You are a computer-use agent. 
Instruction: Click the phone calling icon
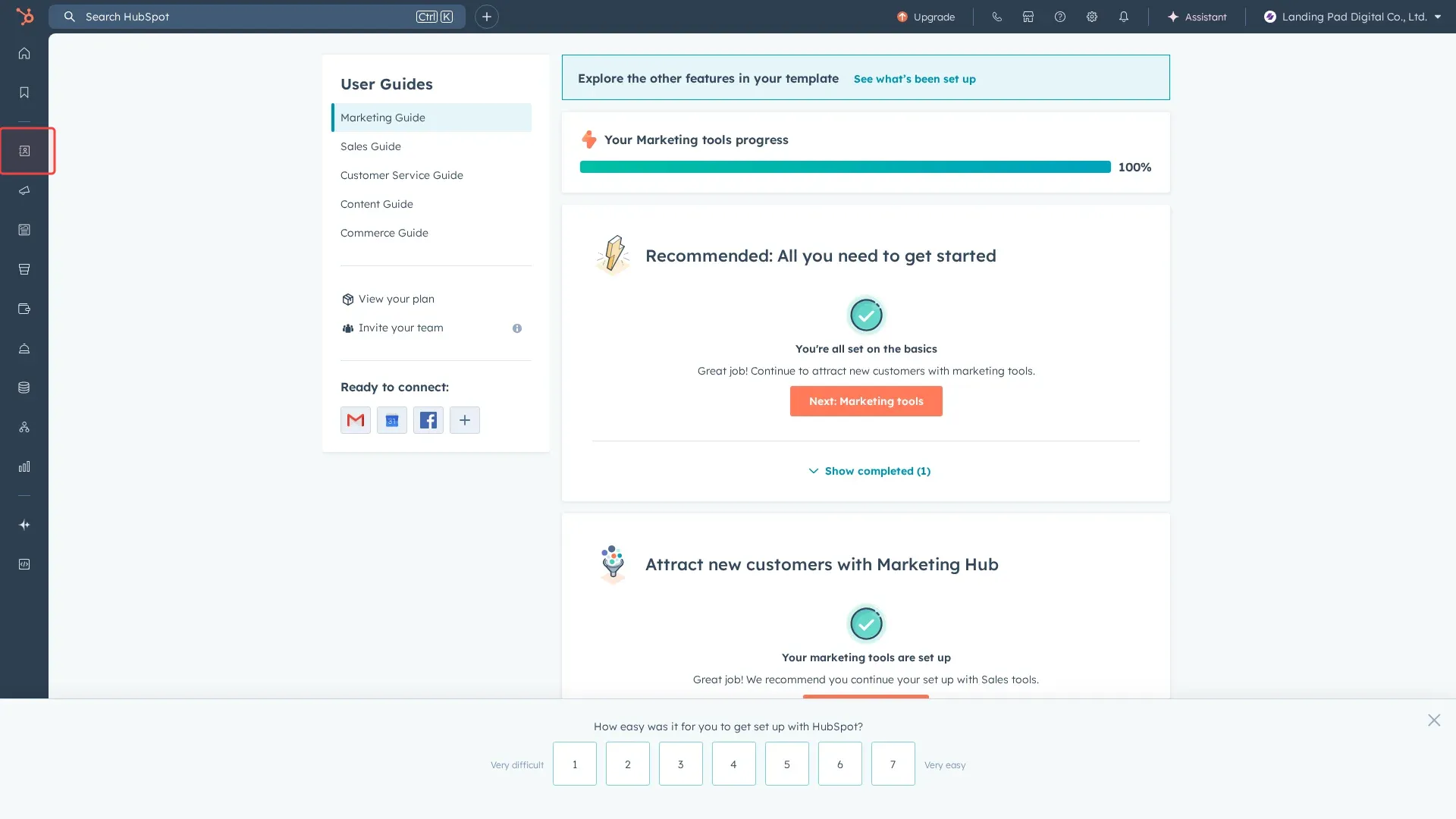coord(997,17)
